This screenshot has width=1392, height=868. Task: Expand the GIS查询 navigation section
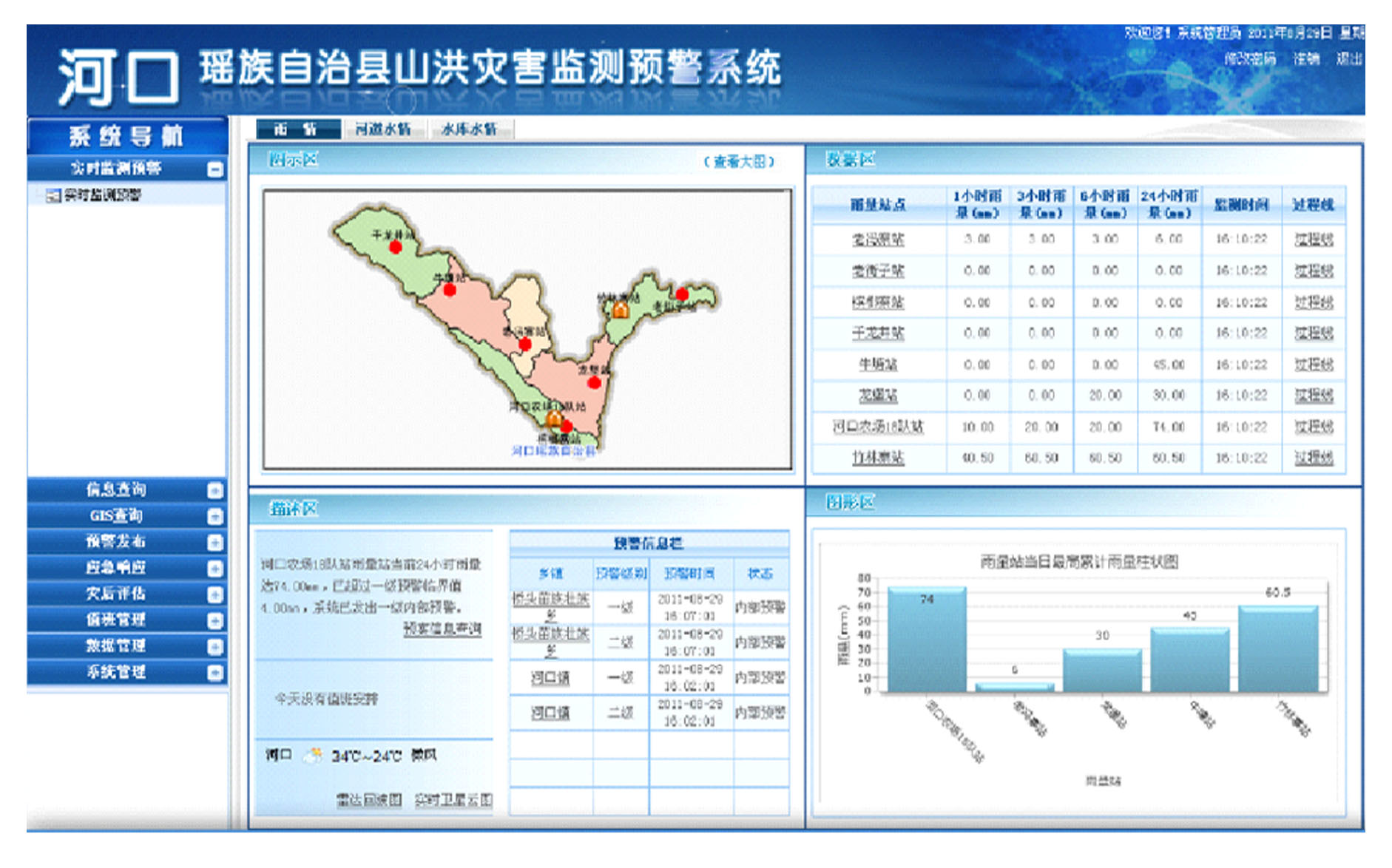pyautogui.click(x=214, y=516)
